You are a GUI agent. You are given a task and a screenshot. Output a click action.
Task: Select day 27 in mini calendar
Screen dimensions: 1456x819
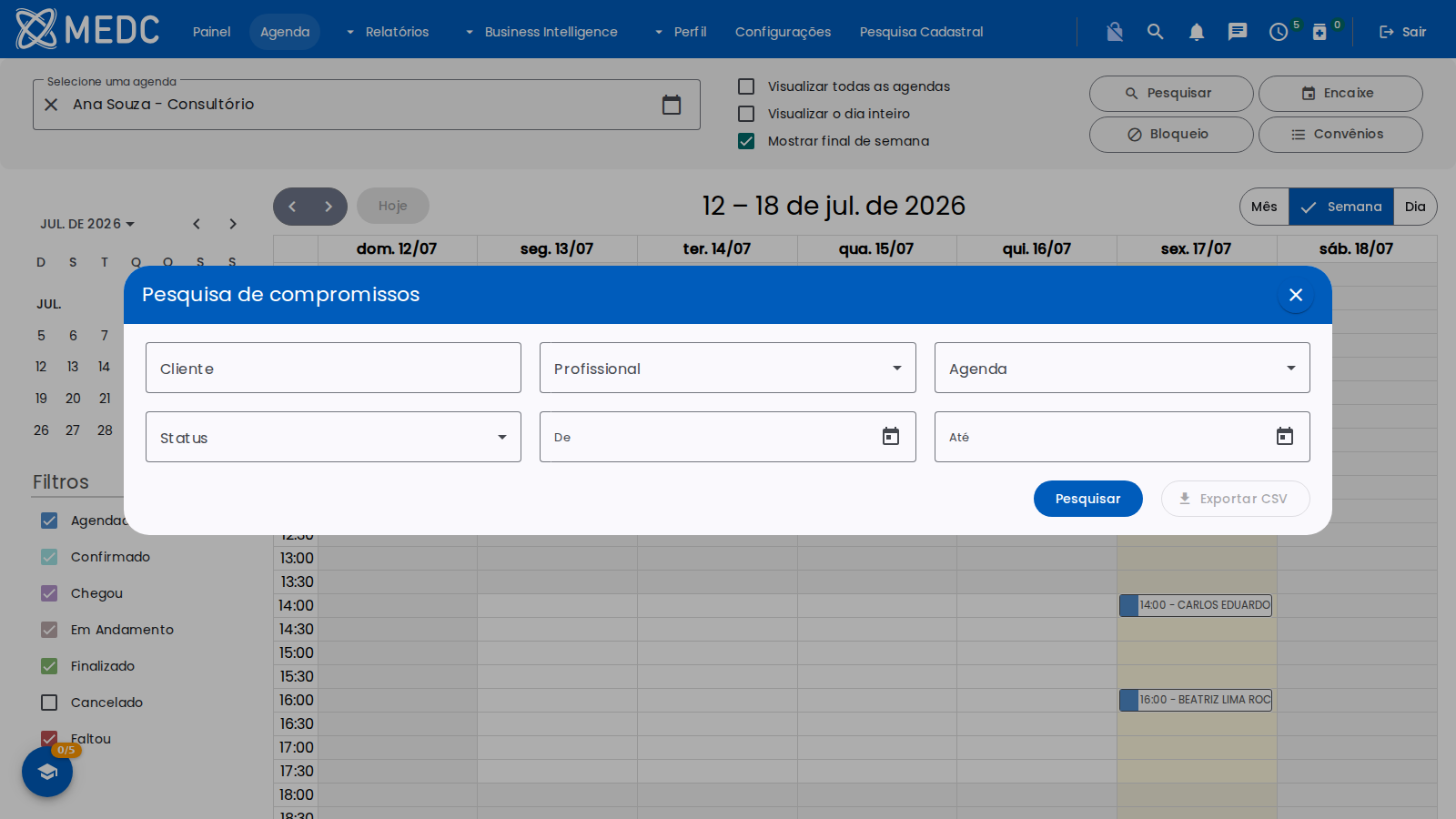point(73,430)
